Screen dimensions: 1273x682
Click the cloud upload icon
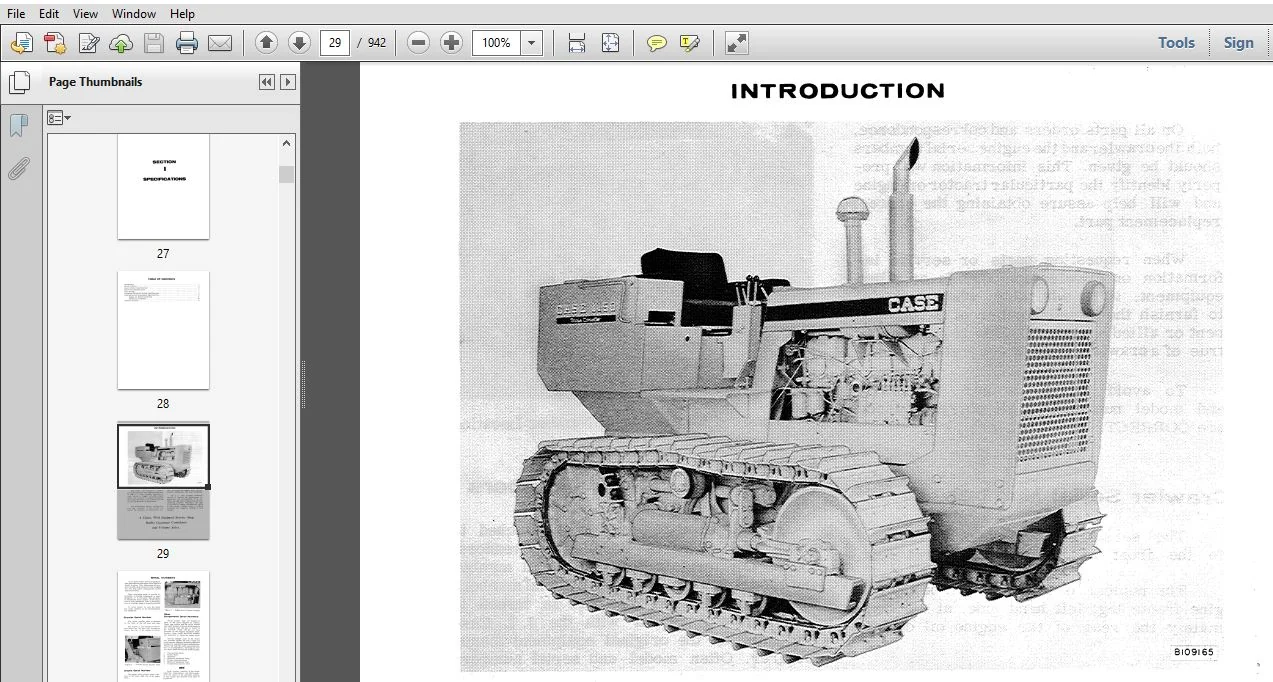pos(121,43)
